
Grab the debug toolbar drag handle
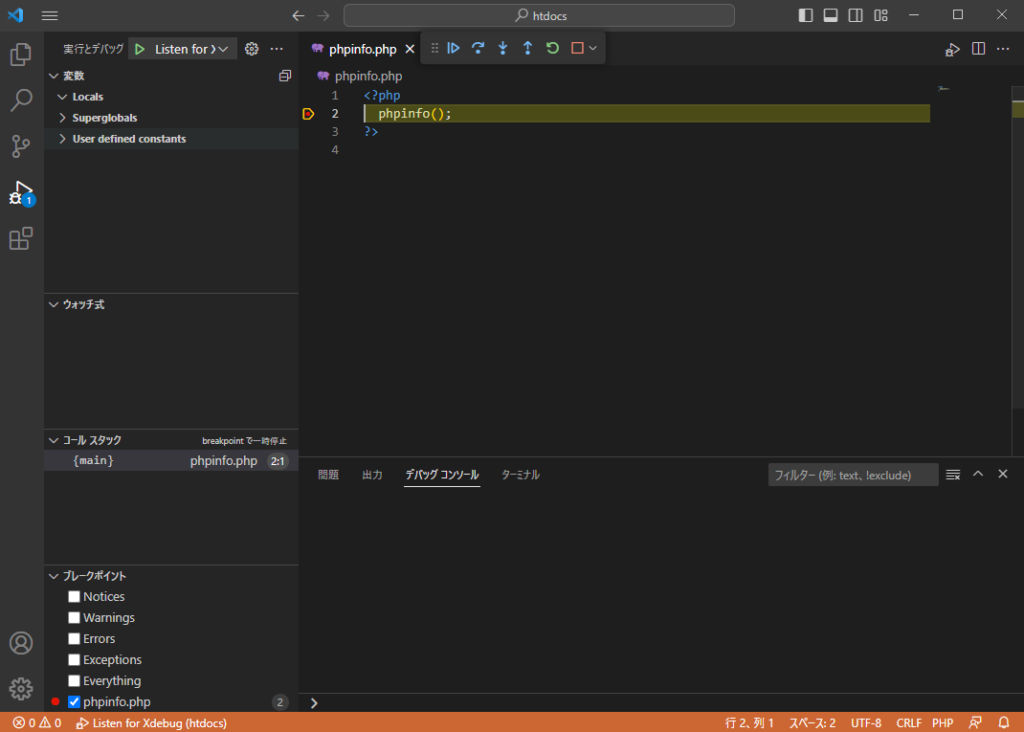434,48
